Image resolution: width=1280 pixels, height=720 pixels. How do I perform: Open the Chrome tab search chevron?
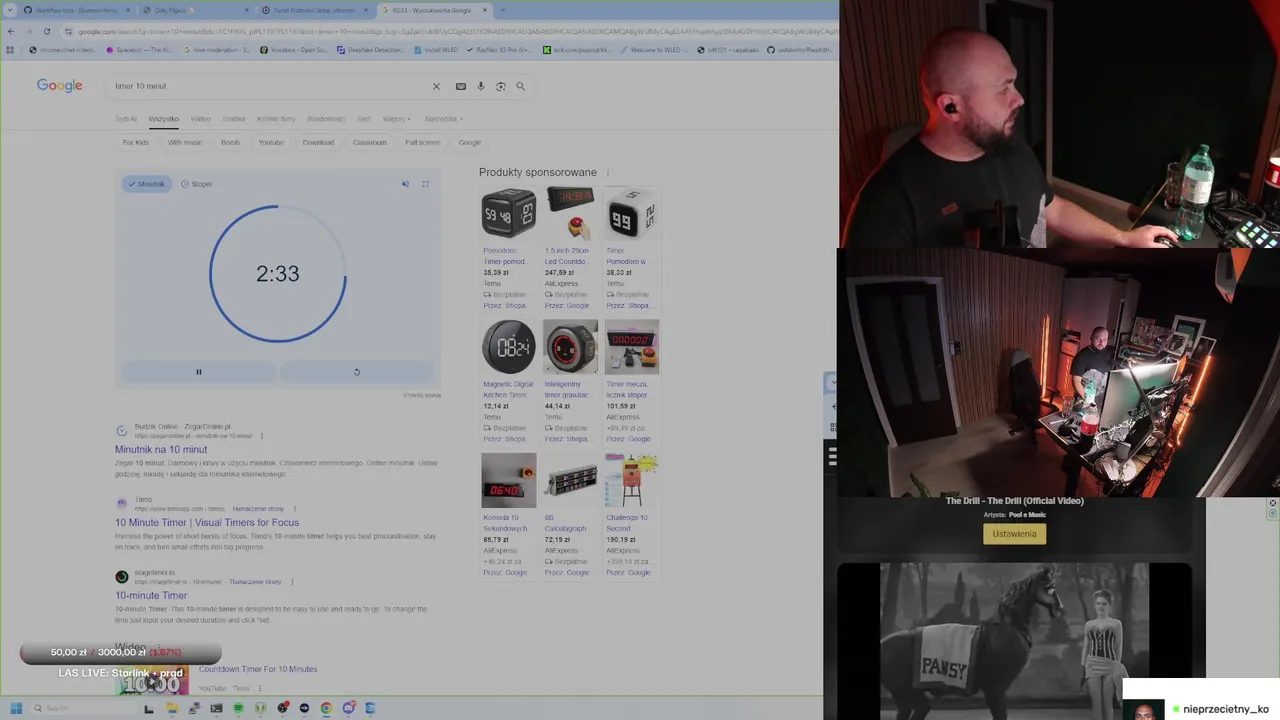pos(10,10)
